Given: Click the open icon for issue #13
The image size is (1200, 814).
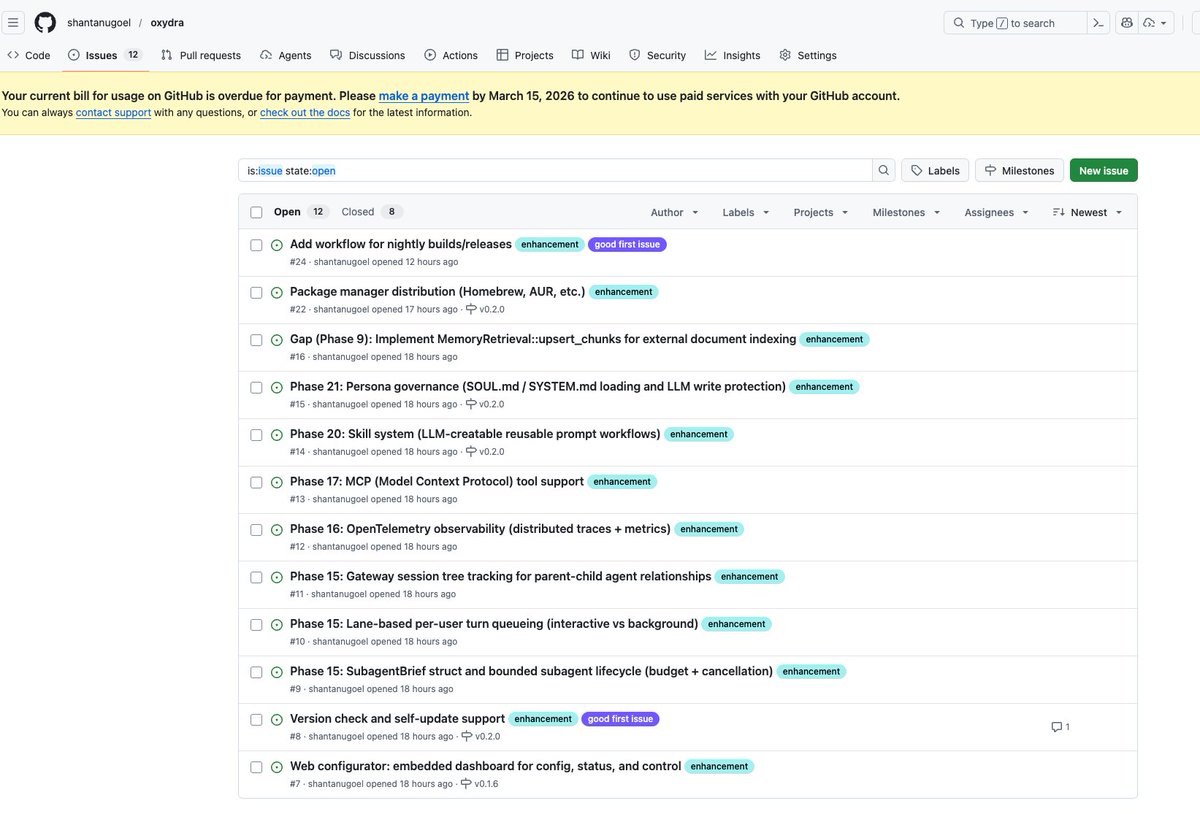Looking at the screenshot, I should tap(277, 482).
